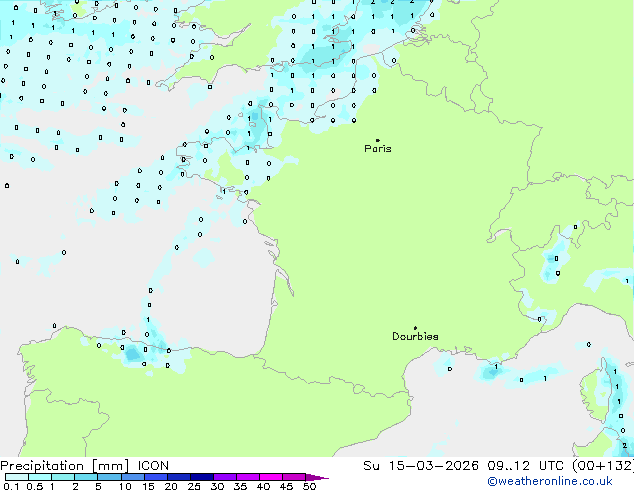Select the 15–20 mm legend swatch
634x490 pixels.
pos(156,477)
